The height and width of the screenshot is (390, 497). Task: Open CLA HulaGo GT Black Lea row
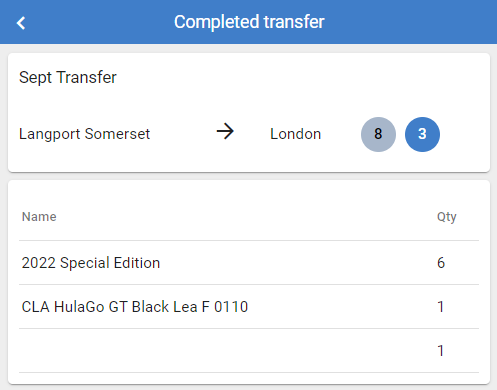pyautogui.click(x=249, y=307)
